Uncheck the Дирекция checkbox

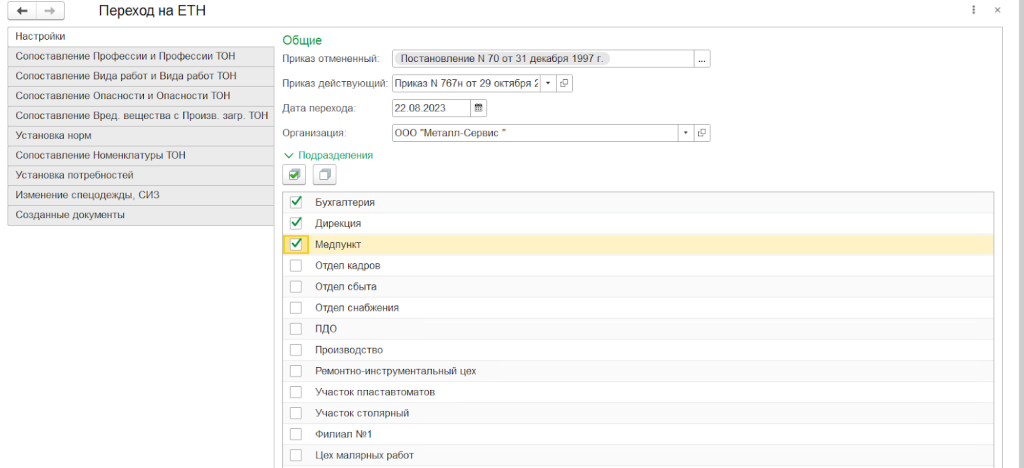coord(296,223)
